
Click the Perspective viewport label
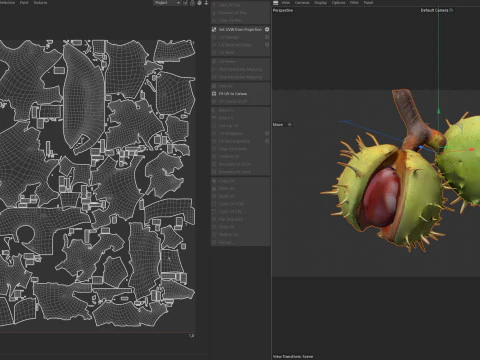point(283,10)
